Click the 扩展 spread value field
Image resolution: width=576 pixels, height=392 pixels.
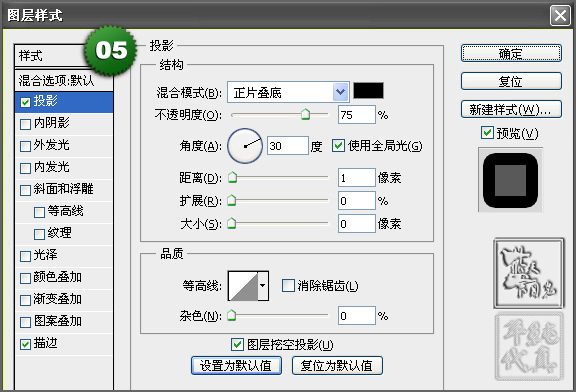357,201
